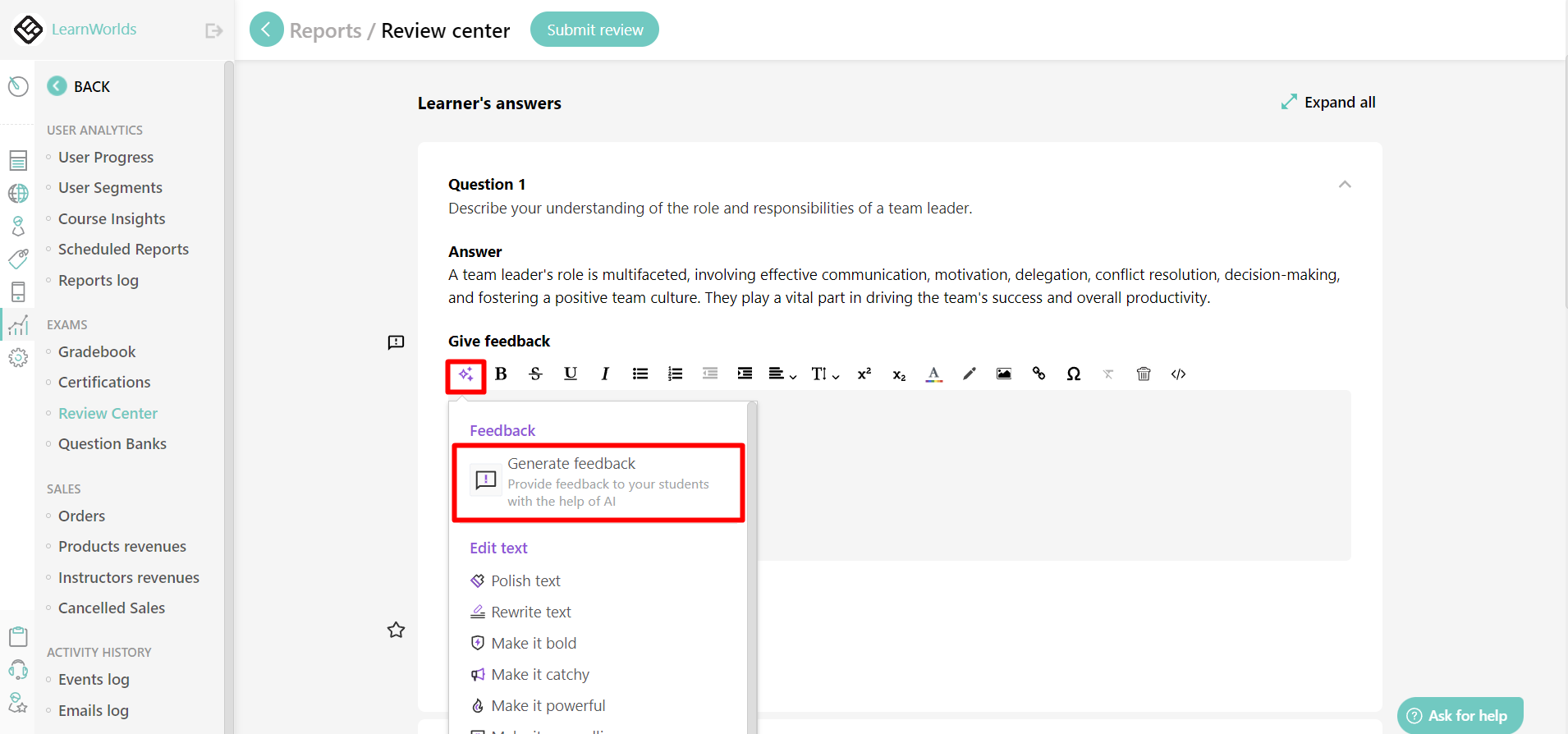Open text alignment dropdown
The height and width of the screenshot is (734, 1568).
click(x=782, y=374)
